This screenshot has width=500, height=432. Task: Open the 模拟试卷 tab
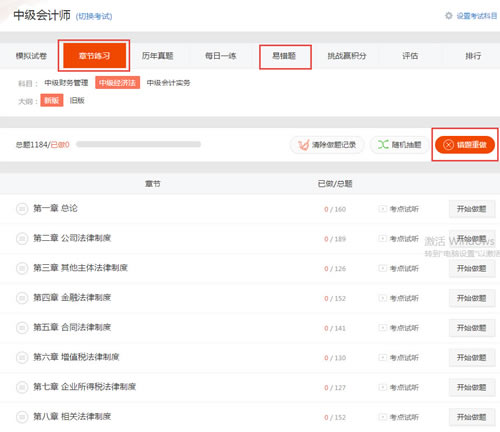[x=31, y=56]
